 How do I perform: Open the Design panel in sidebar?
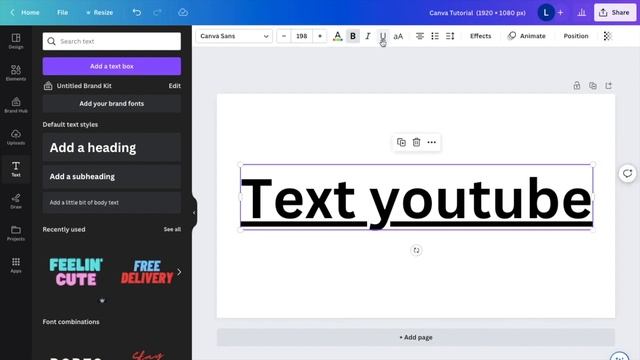(16, 41)
